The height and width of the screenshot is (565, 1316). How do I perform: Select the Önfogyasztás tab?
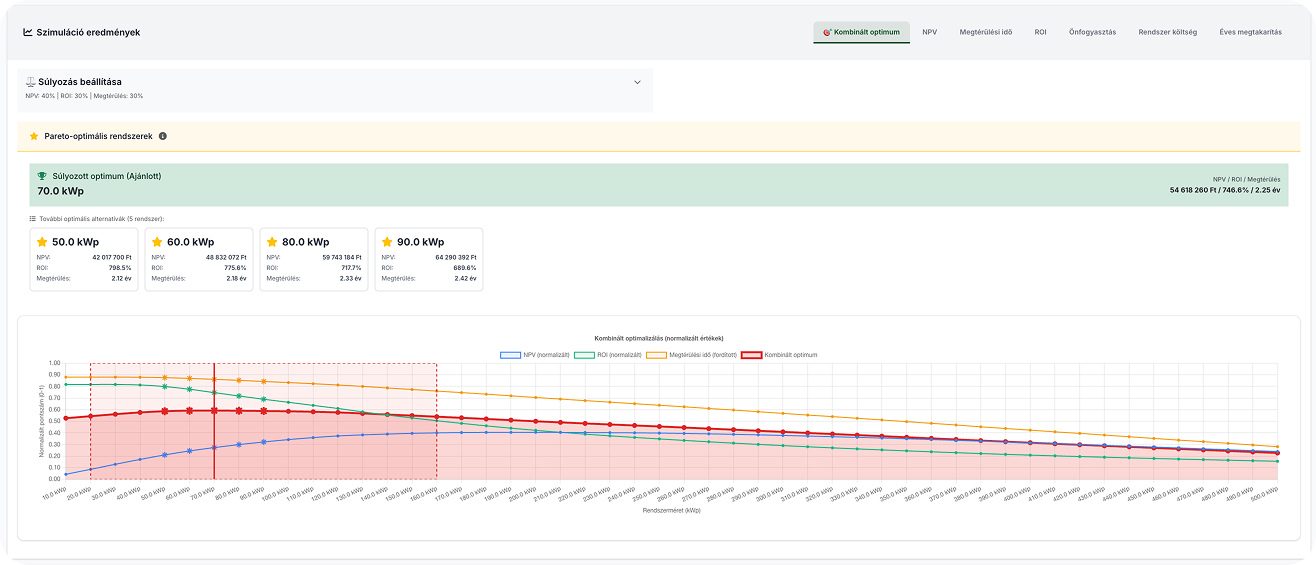pyautogui.click(x=1092, y=32)
